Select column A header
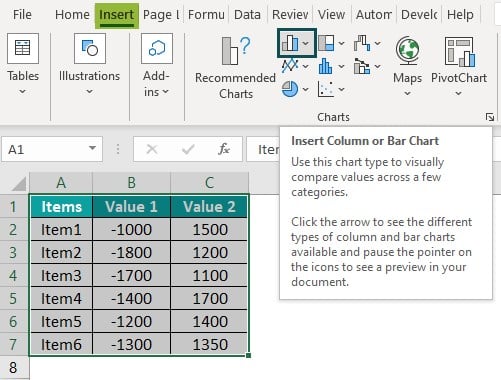This screenshot has height=380, width=501. [61, 183]
